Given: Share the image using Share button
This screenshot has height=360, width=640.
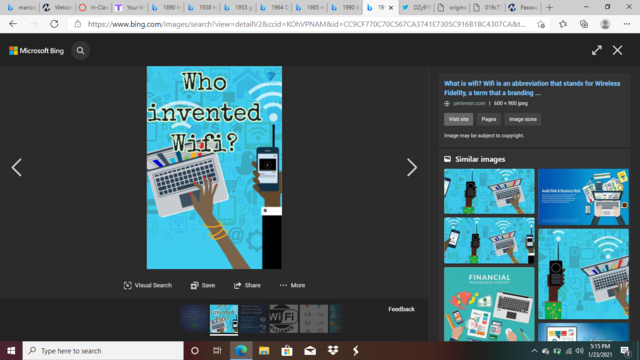Looking at the screenshot, I should tap(247, 285).
